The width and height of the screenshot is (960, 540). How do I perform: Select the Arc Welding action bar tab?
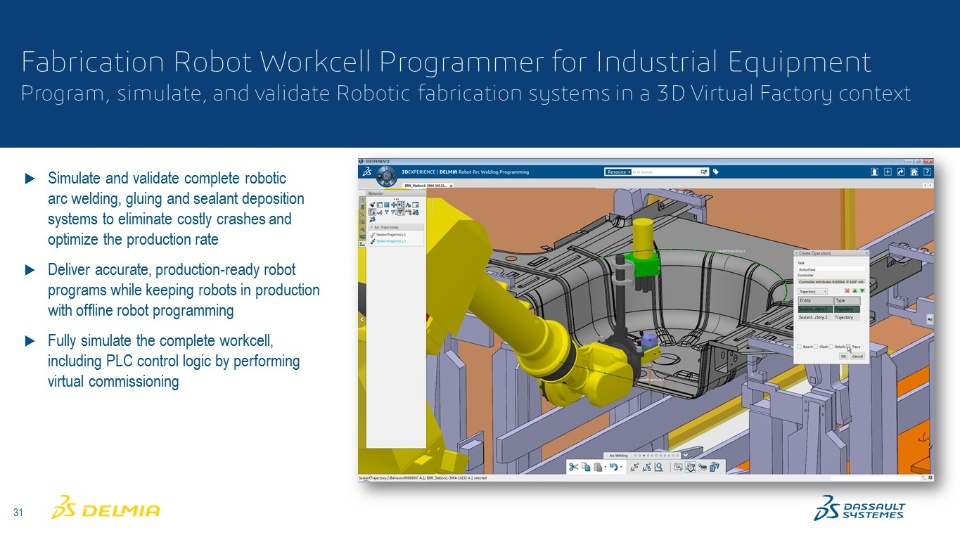618,456
